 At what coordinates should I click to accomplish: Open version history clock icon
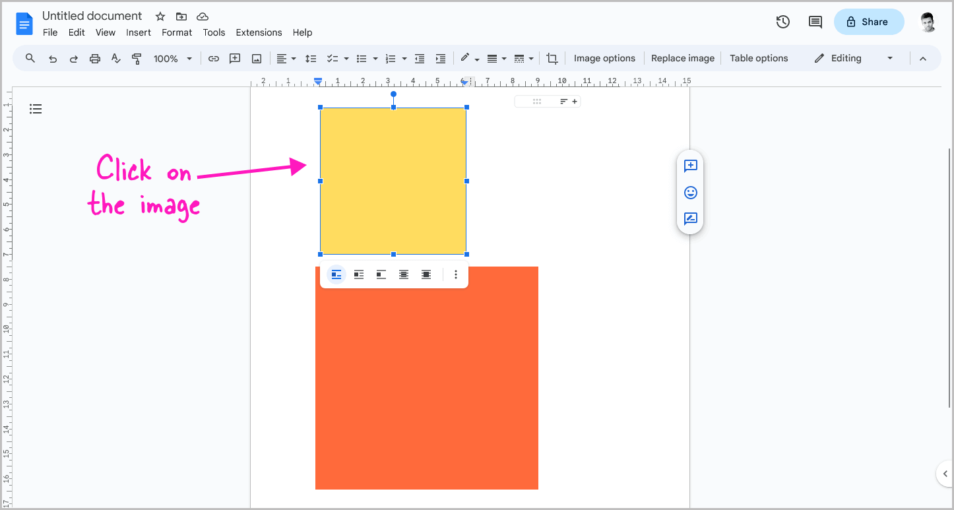[783, 22]
